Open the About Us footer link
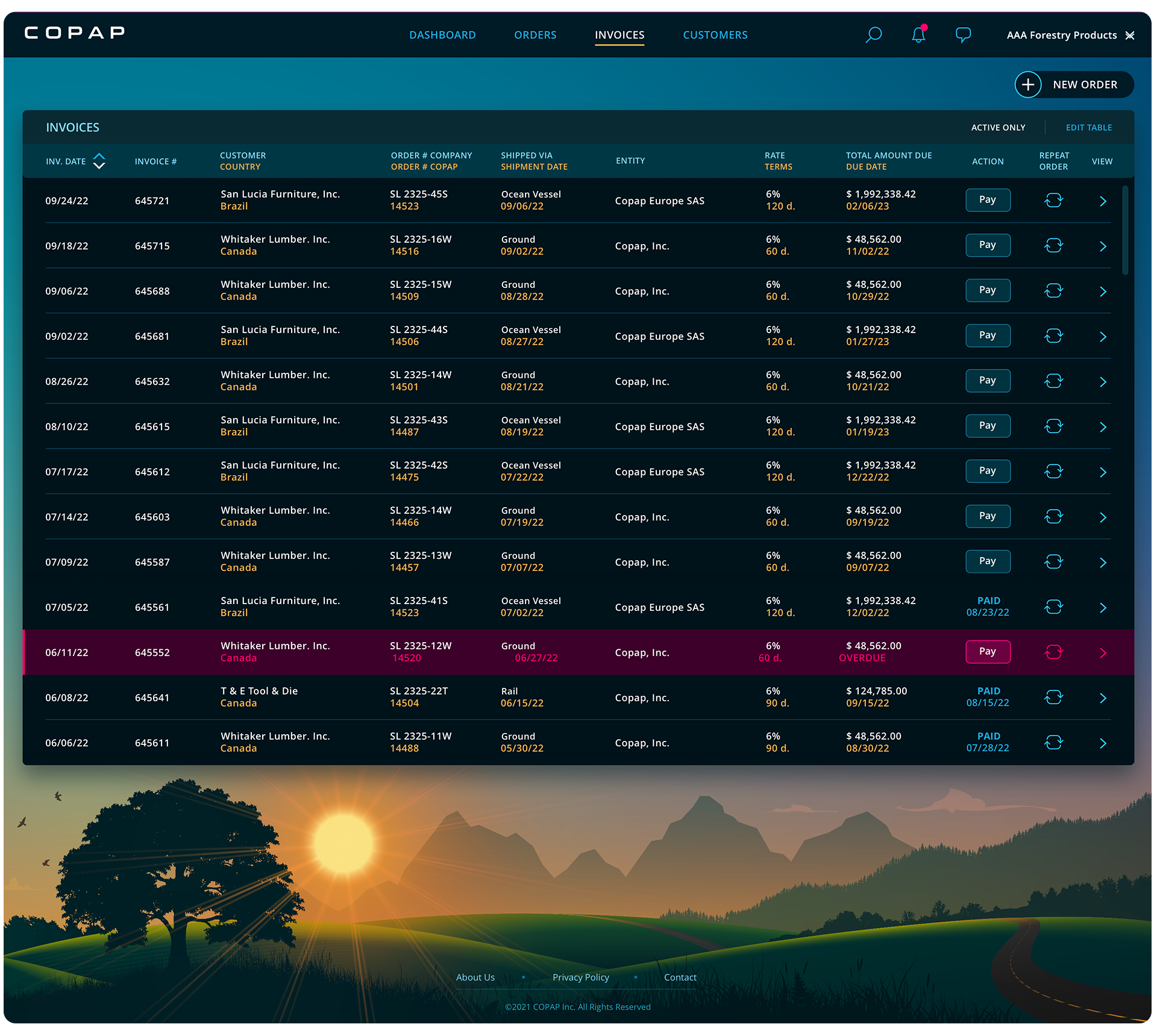The height and width of the screenshot is (1036, 1157). coord(475,978)
